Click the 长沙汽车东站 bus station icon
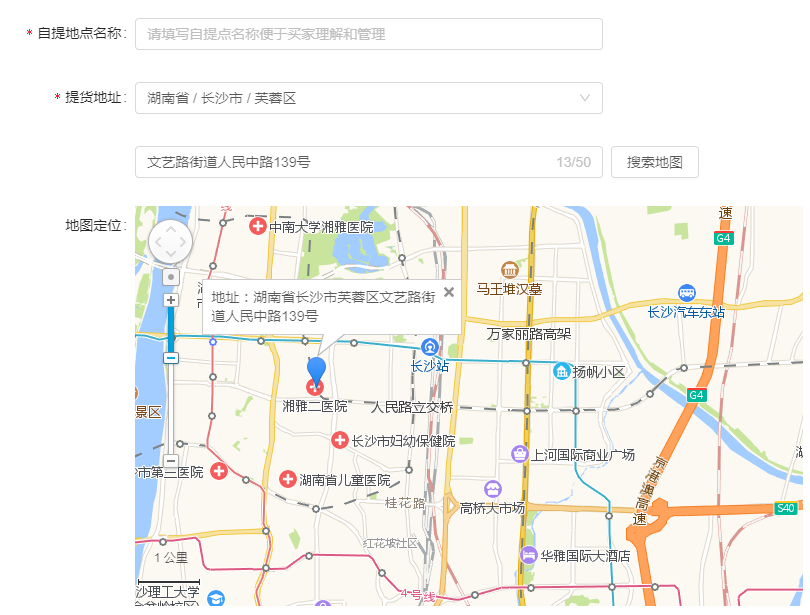 [686, 292]
